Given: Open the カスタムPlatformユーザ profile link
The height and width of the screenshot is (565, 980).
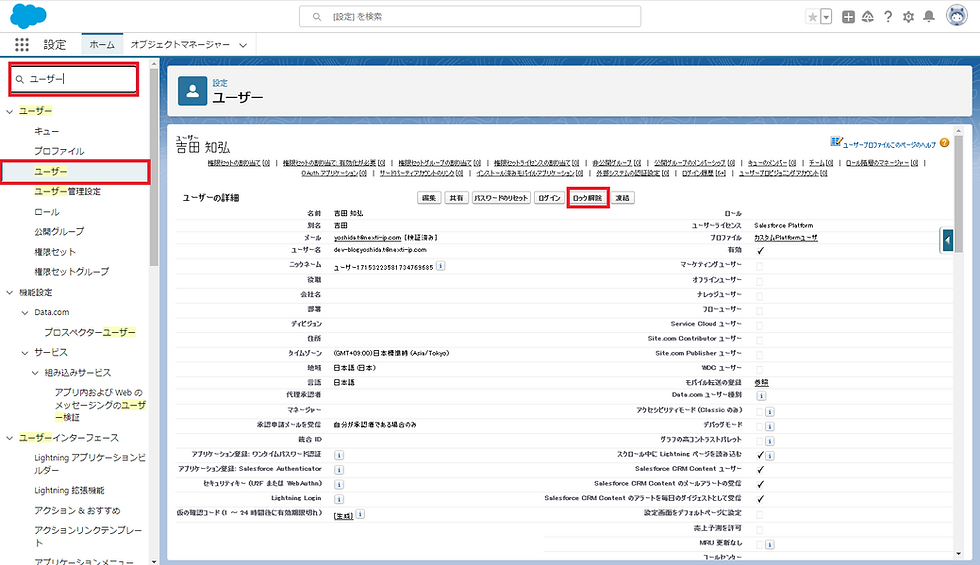Looking at the screenshot, I should (x=786, y=238).
